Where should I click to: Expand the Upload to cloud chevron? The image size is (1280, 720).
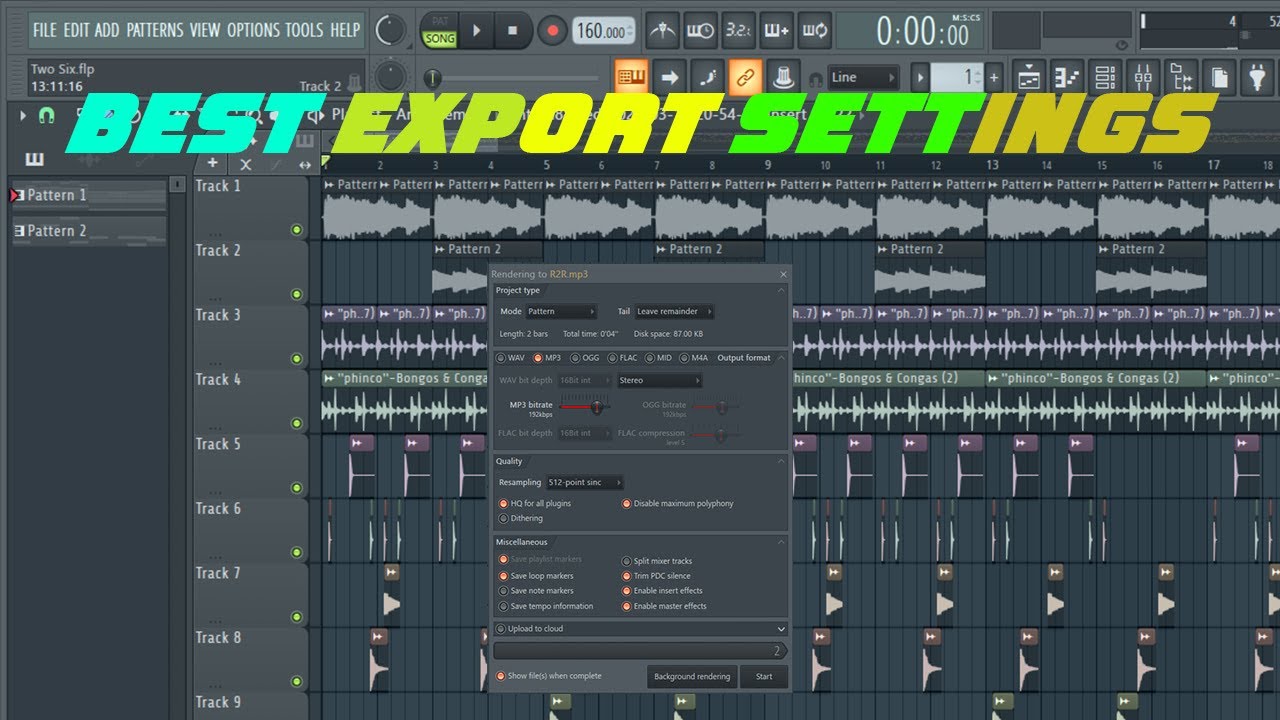(781, 629)
